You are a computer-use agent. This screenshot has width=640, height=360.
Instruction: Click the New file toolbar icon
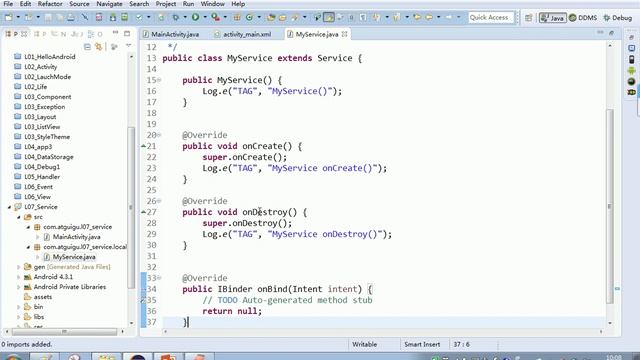(x=9, y=17)
